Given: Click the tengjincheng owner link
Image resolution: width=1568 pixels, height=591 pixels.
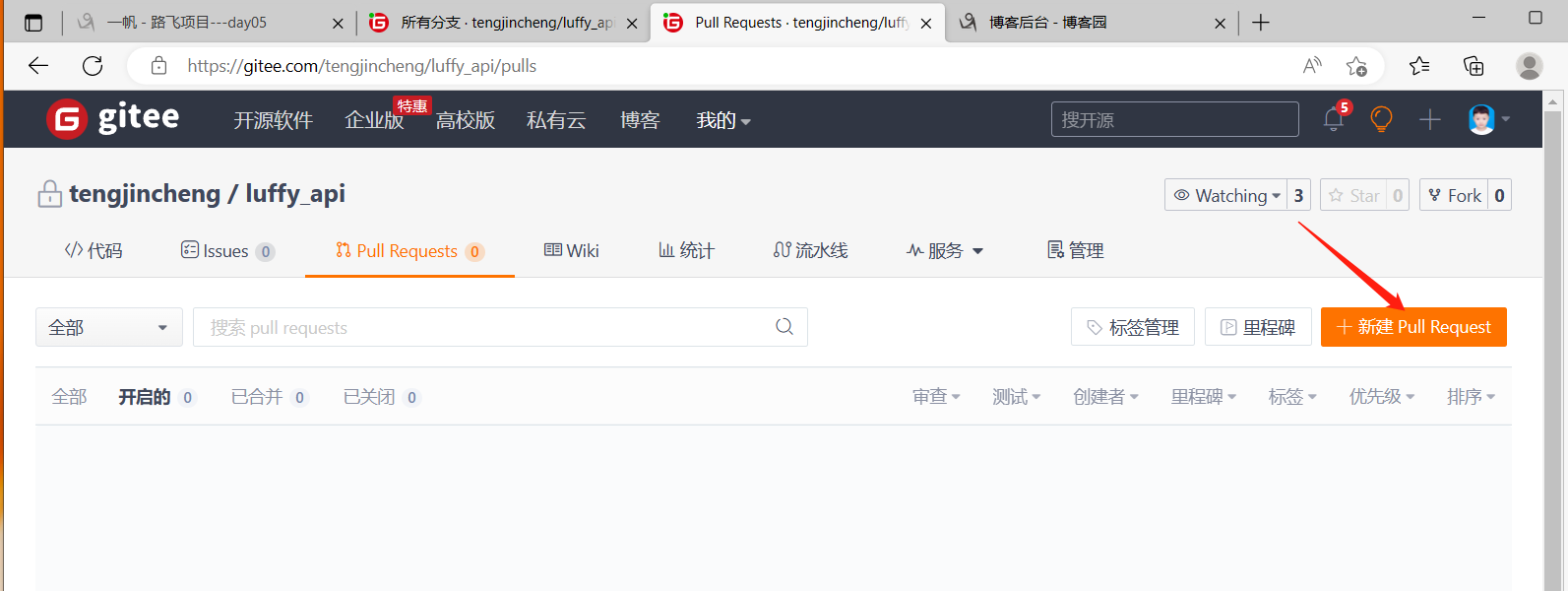Looking at the screenshot, I should pyautogui.click(x=145, y=194).
